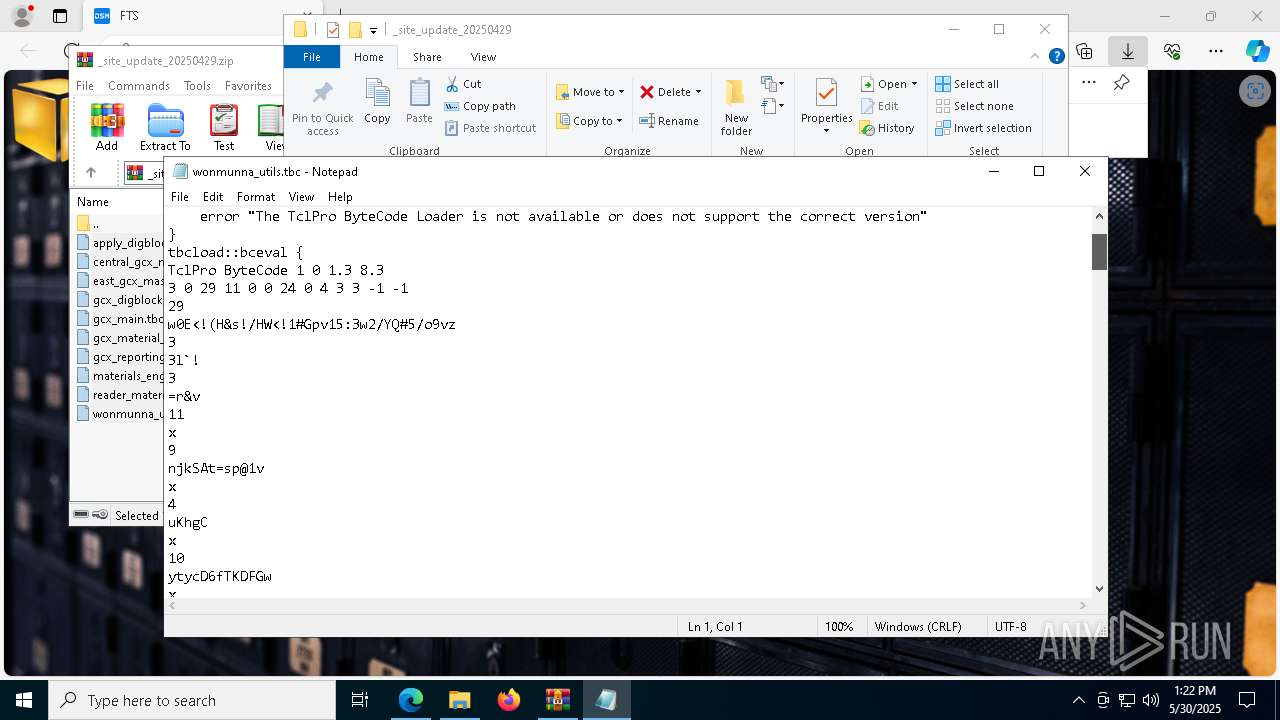1280x720 pixels.
Task: Expand Properties dropdown arrow
Action: (x=826, y=131)
